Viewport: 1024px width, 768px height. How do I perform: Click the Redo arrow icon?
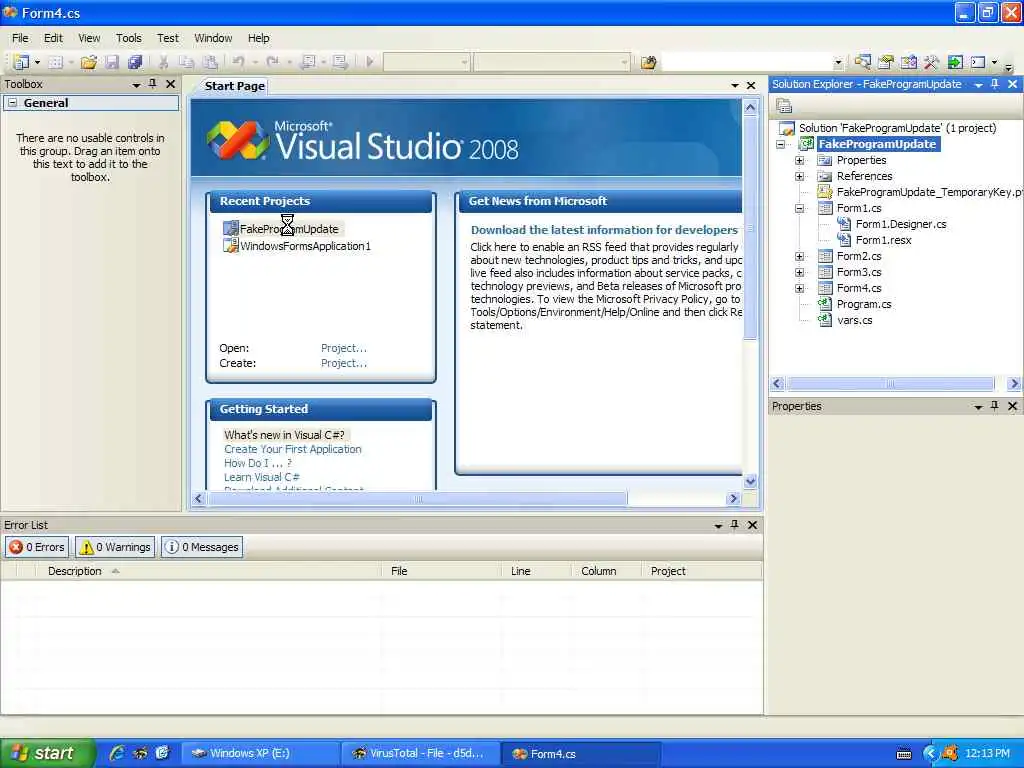(272, 62)
